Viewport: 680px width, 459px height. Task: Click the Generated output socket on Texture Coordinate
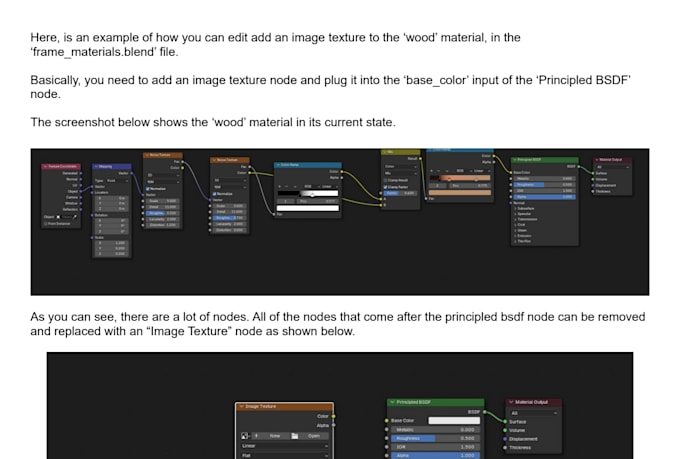pyautogui.click(x=81, y=173)
